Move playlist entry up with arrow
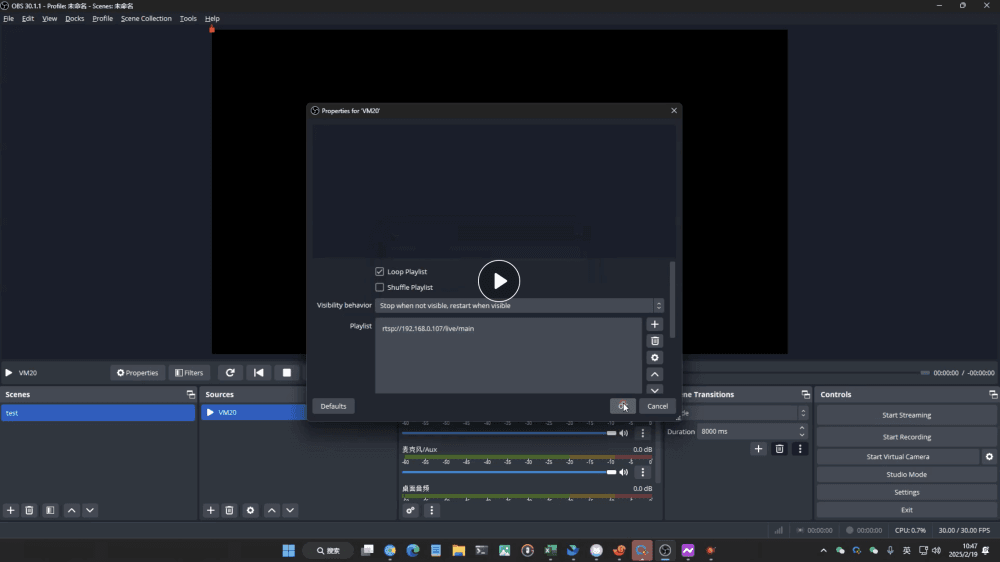This screenshot has height=562, width=1000. pos(654,374)
